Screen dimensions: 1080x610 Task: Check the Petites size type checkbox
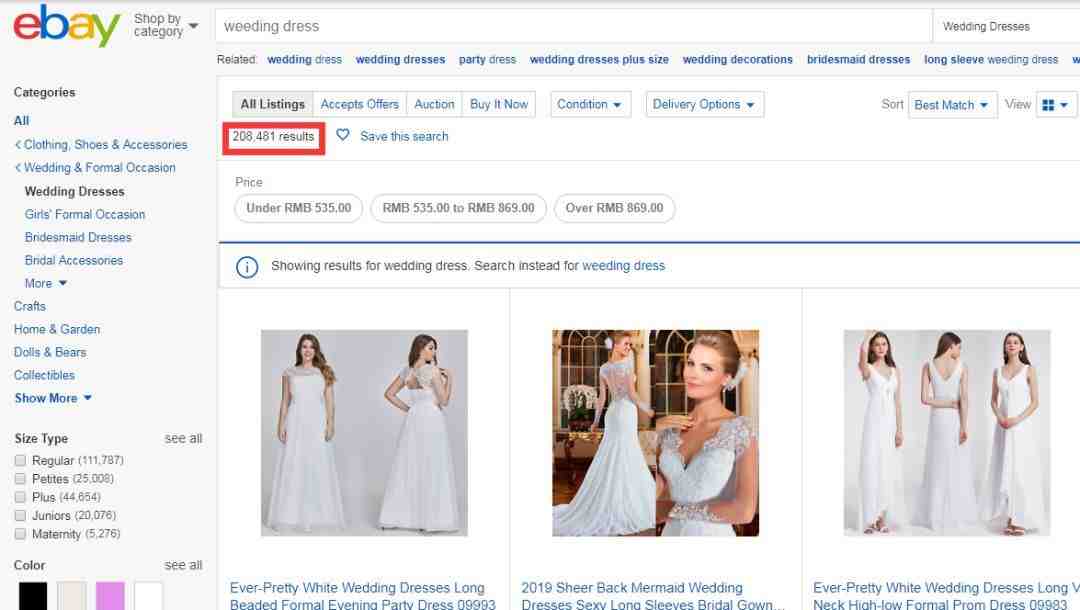[20, 478]
